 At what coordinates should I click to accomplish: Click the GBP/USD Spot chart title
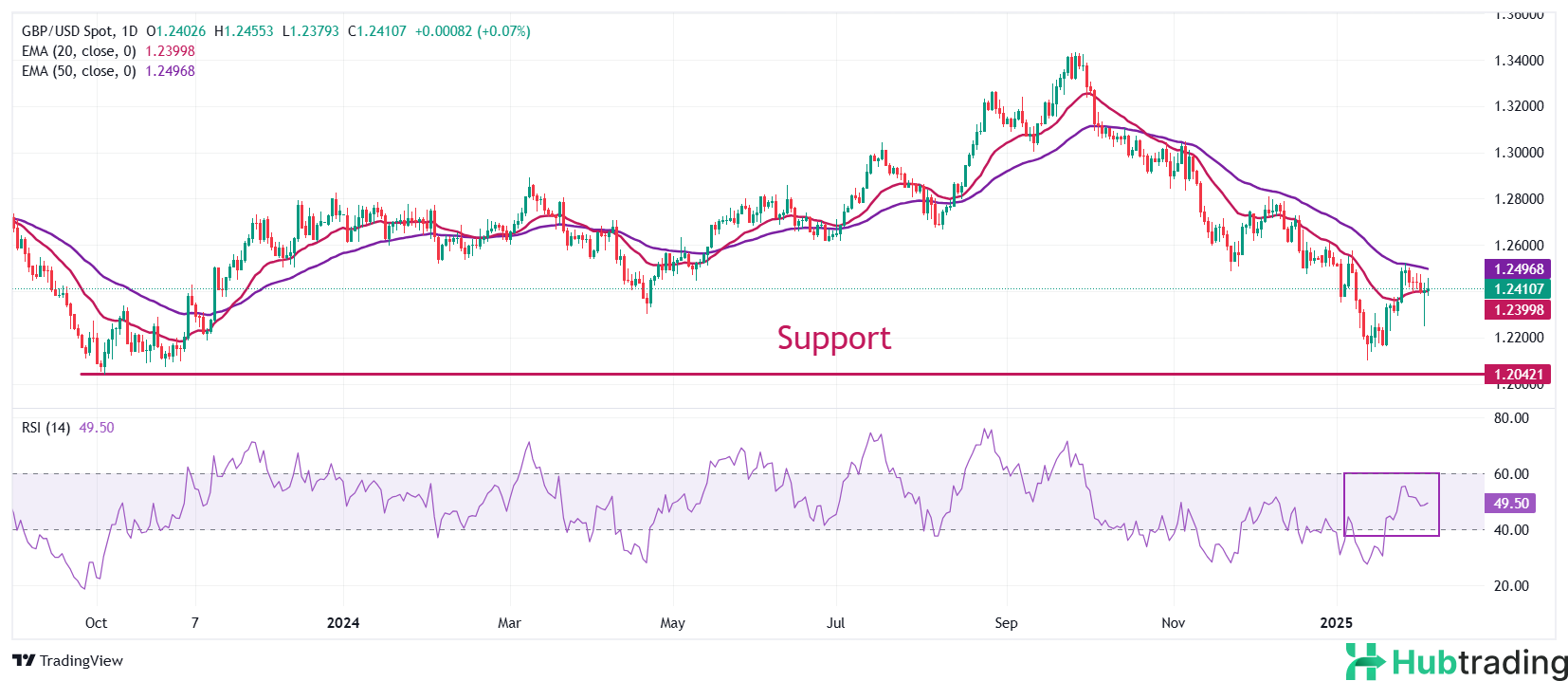[x=79, y=31]
